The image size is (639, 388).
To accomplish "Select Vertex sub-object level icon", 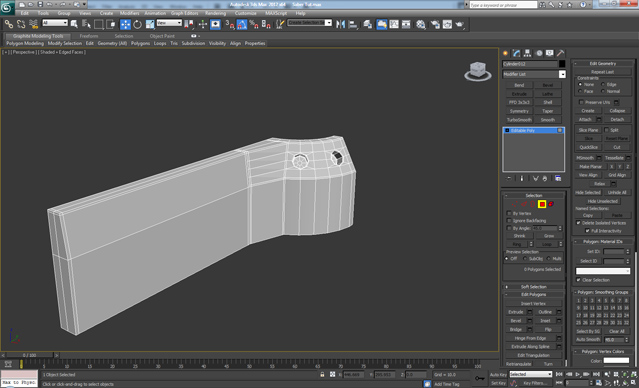I will (x=515, y=204).
